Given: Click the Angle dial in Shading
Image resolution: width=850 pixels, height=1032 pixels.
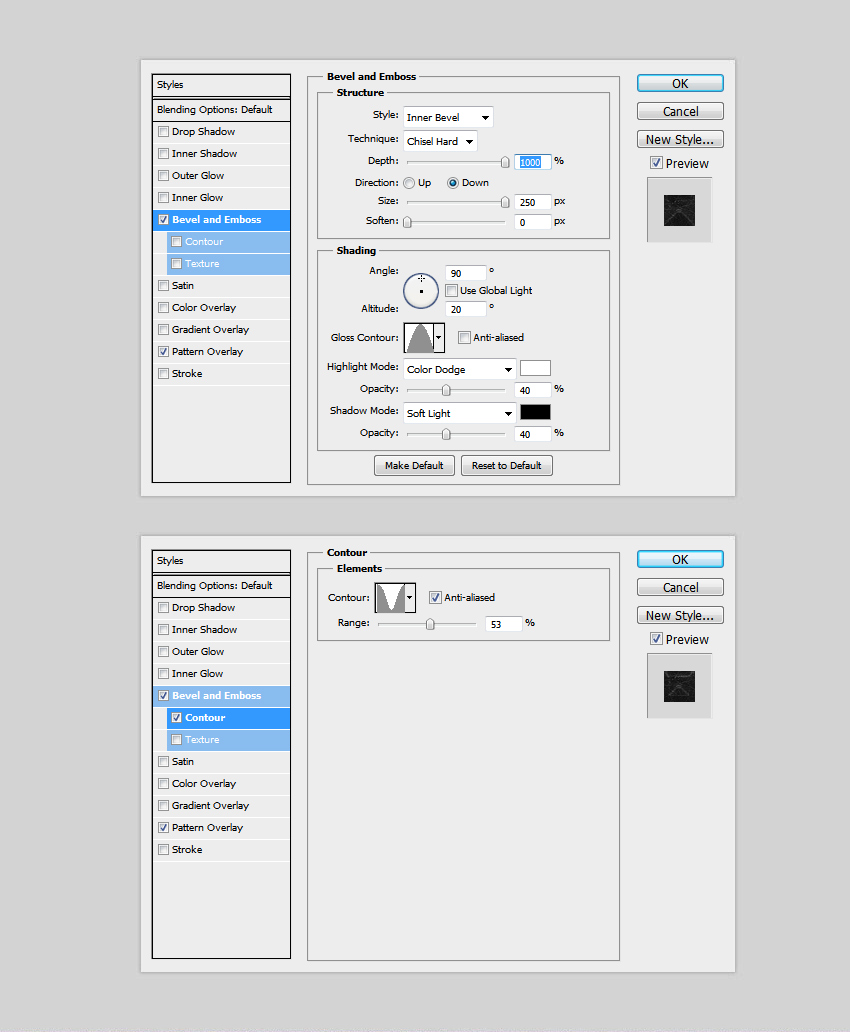Looking at the screenshot, I should tap(421, 290).
